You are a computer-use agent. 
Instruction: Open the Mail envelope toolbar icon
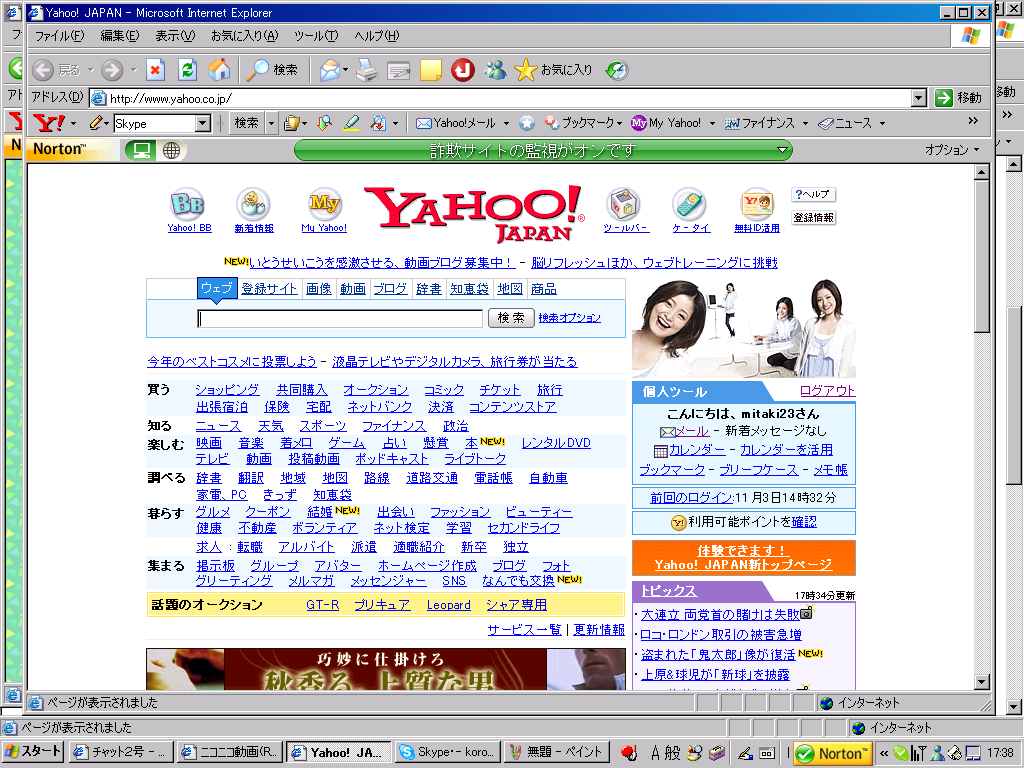pos(330,70)
